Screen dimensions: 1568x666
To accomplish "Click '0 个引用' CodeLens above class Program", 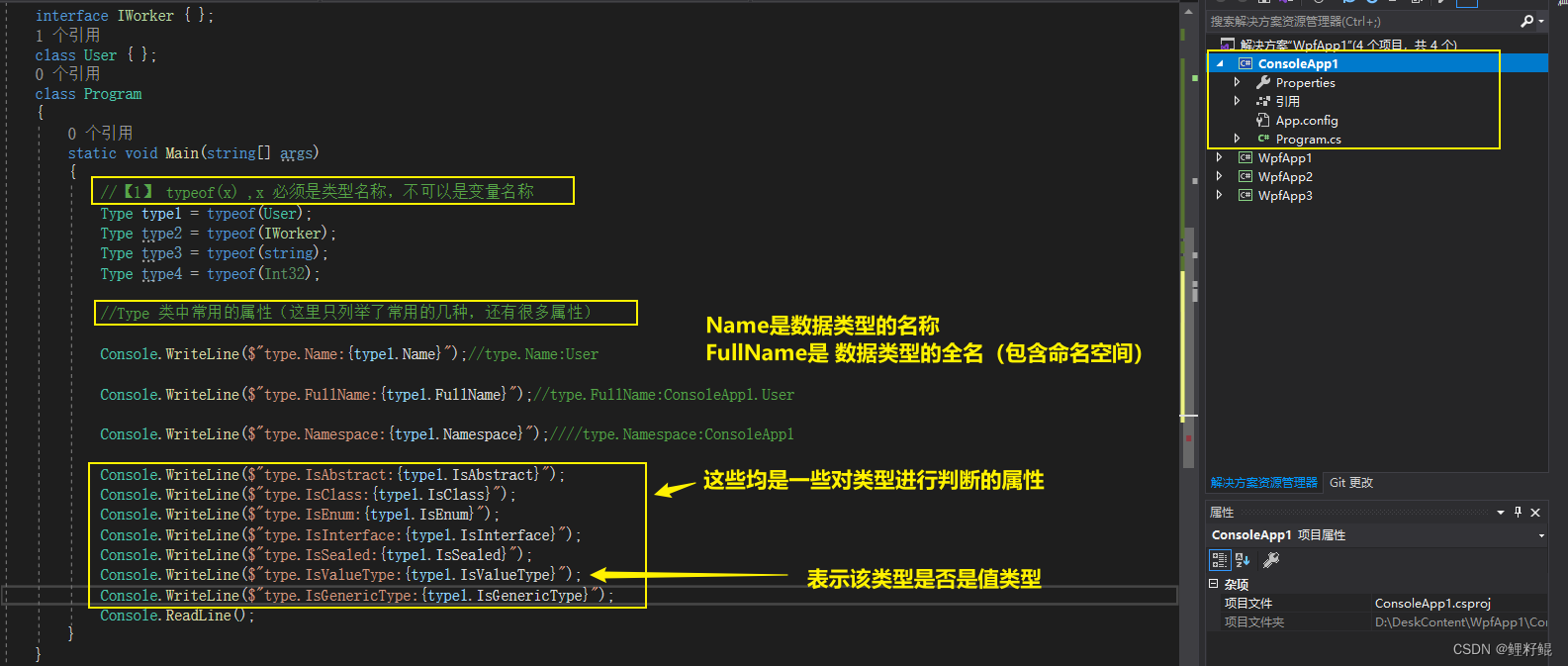I will pos(67,74).
